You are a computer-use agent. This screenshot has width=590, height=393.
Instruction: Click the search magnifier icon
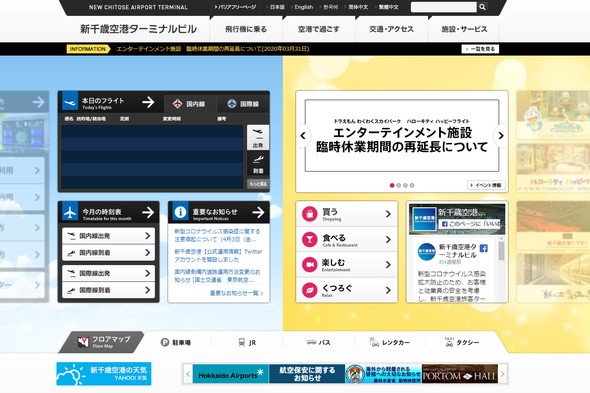click(x=482, y=7)
